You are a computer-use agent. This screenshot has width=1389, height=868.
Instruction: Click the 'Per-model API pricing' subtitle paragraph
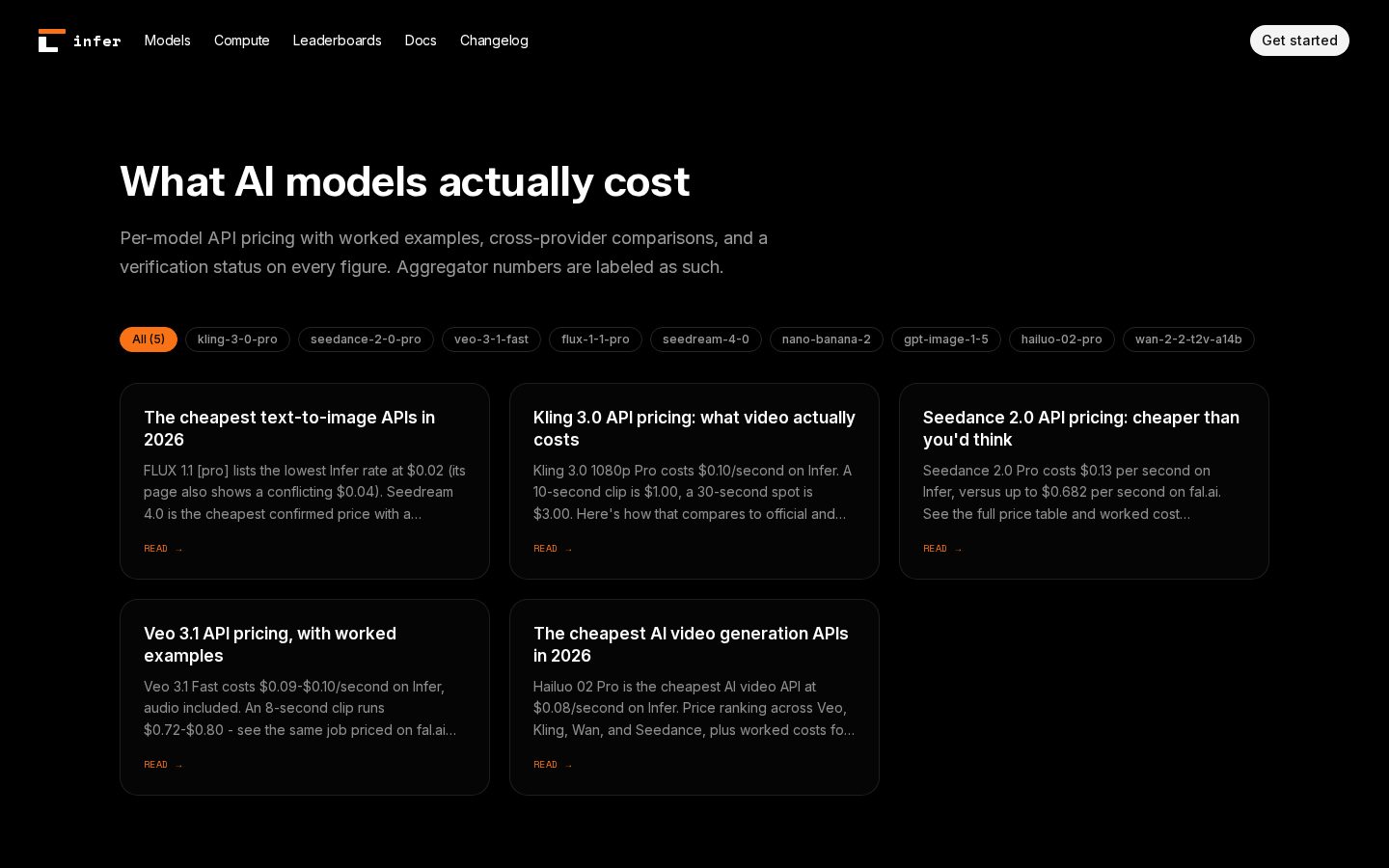click(x=444, y=253)
